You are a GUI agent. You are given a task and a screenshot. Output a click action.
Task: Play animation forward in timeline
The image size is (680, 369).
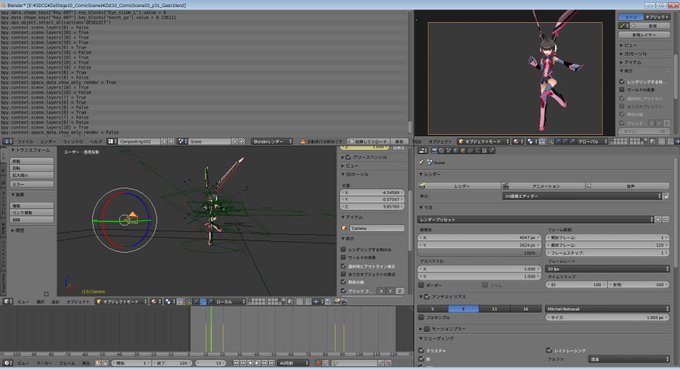click(x=257, y=363)
